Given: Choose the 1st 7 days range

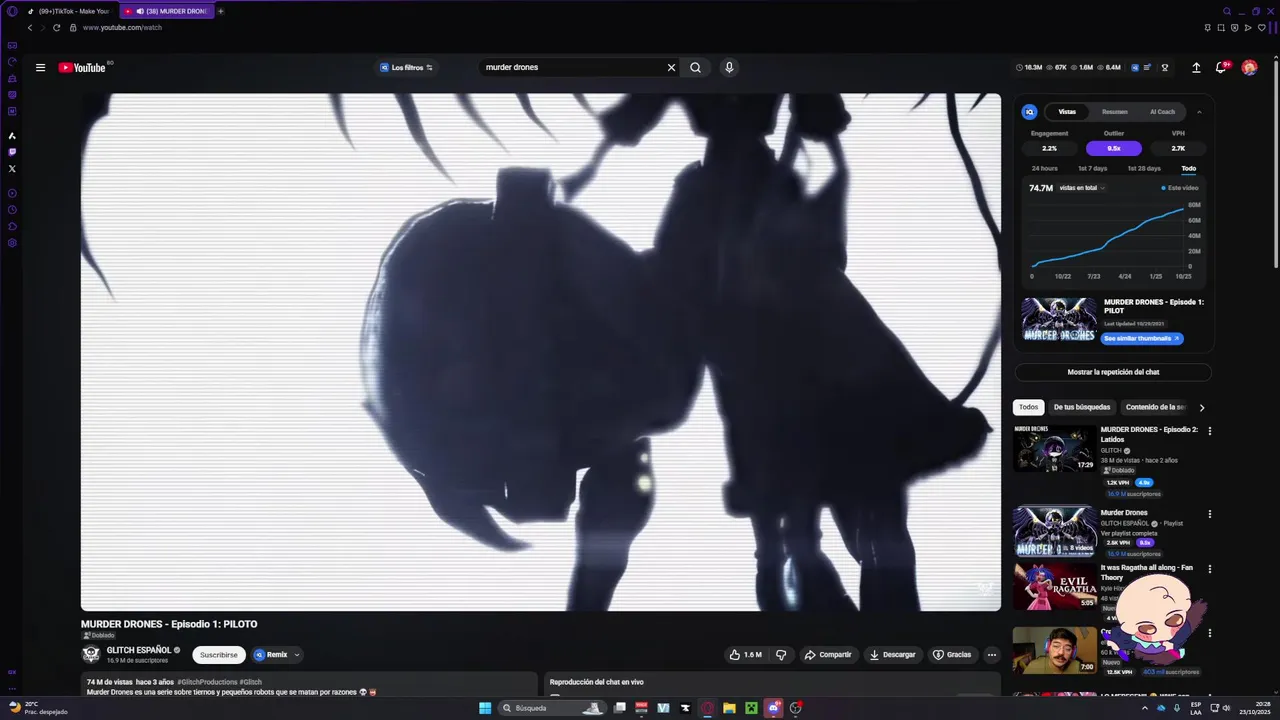Looking at the screenshot, I should click(1092, 168).
